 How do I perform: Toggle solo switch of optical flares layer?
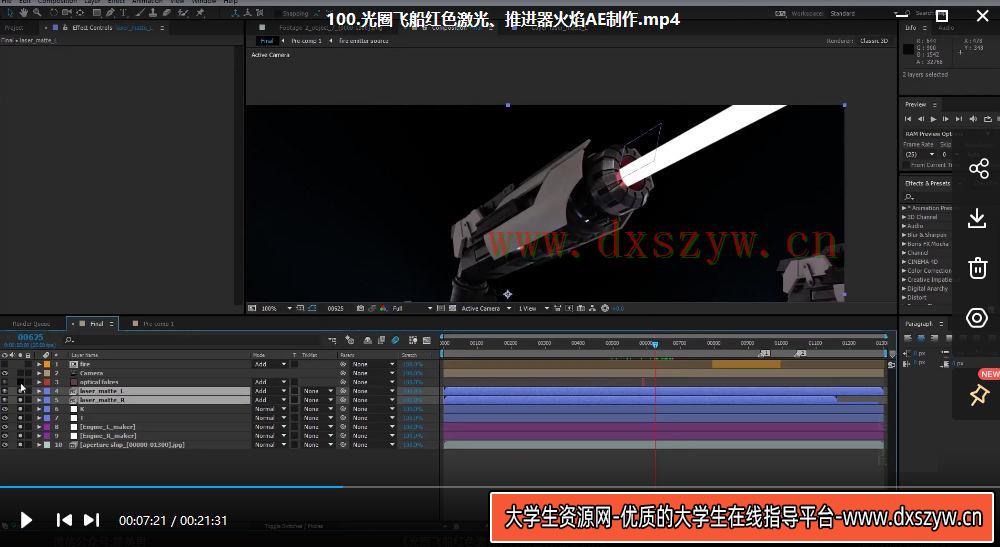(x=20, y=382)
